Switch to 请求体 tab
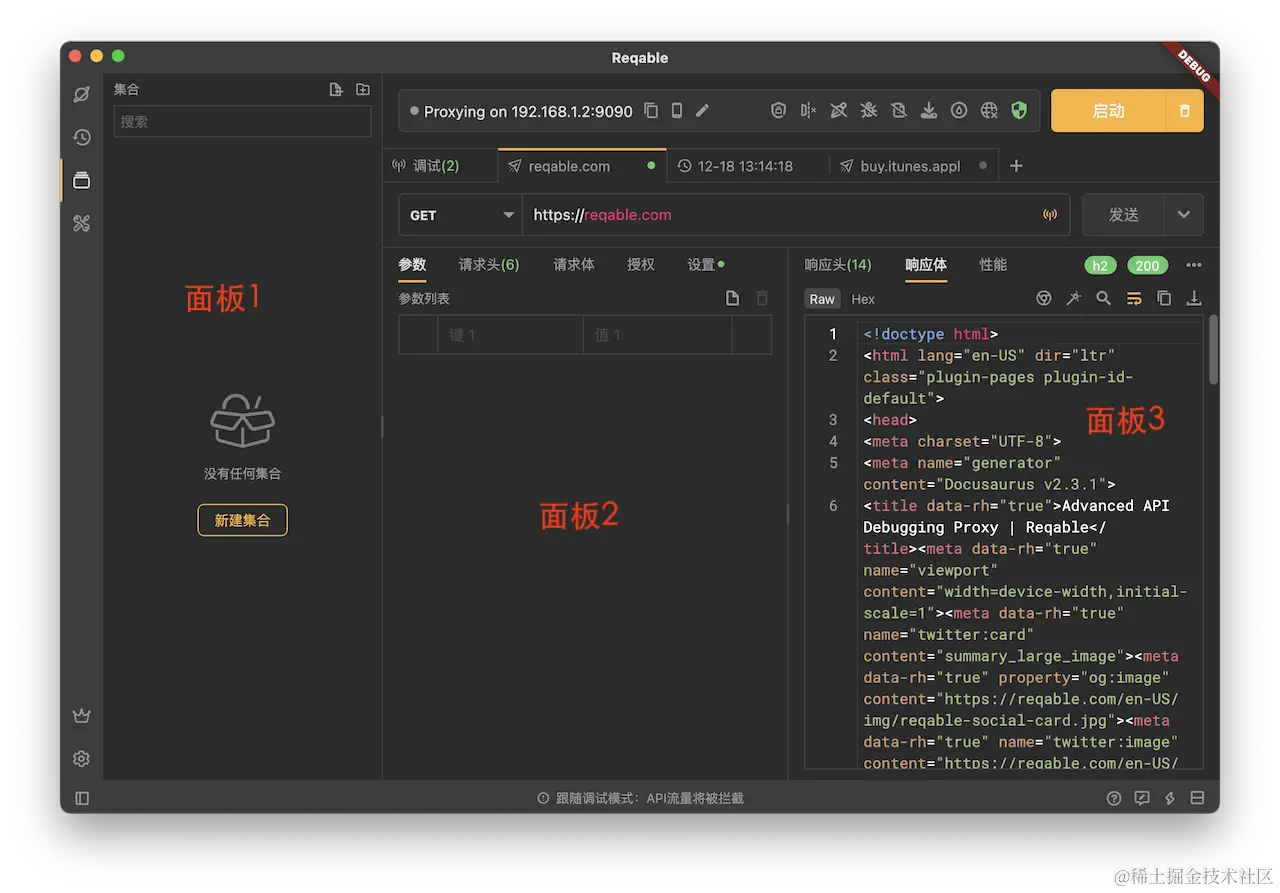The width and height of the screenshot is (1280, 893). [x=574, y=265]
